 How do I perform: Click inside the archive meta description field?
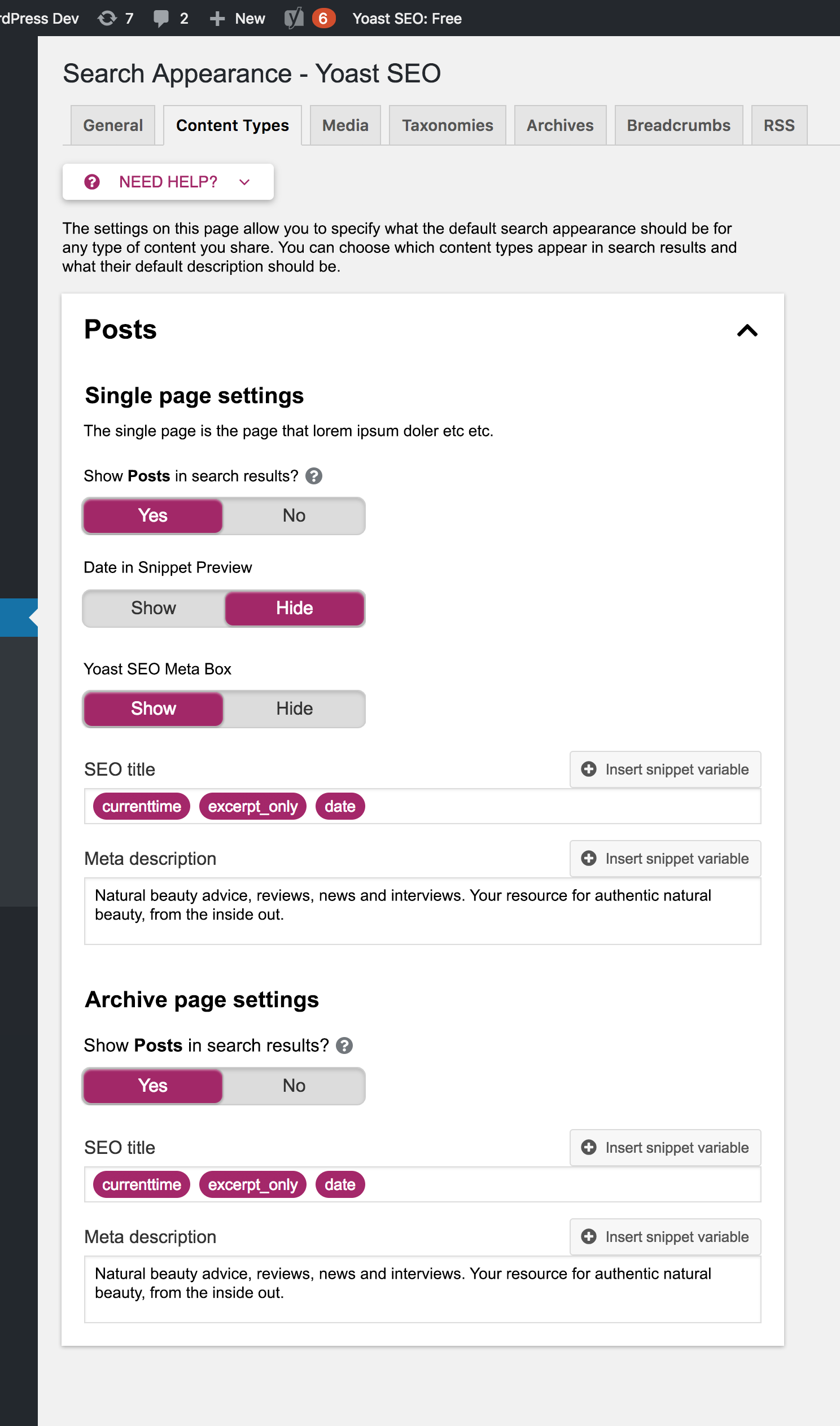point(422,1290)
